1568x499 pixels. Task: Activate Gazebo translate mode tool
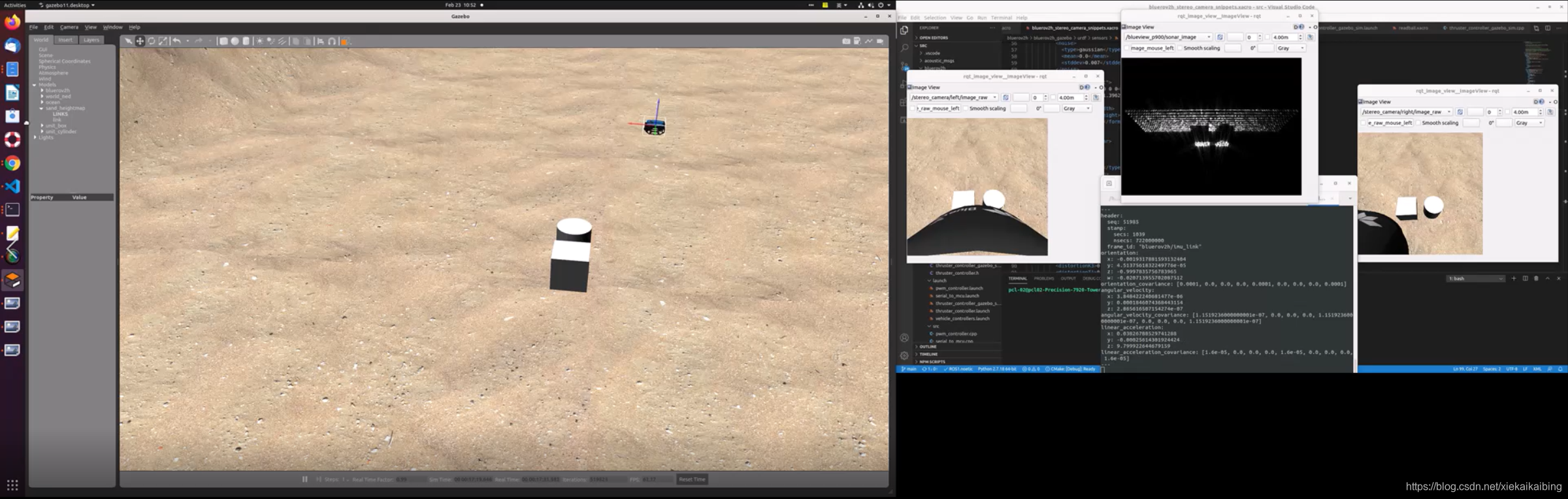tap(140, 41)
